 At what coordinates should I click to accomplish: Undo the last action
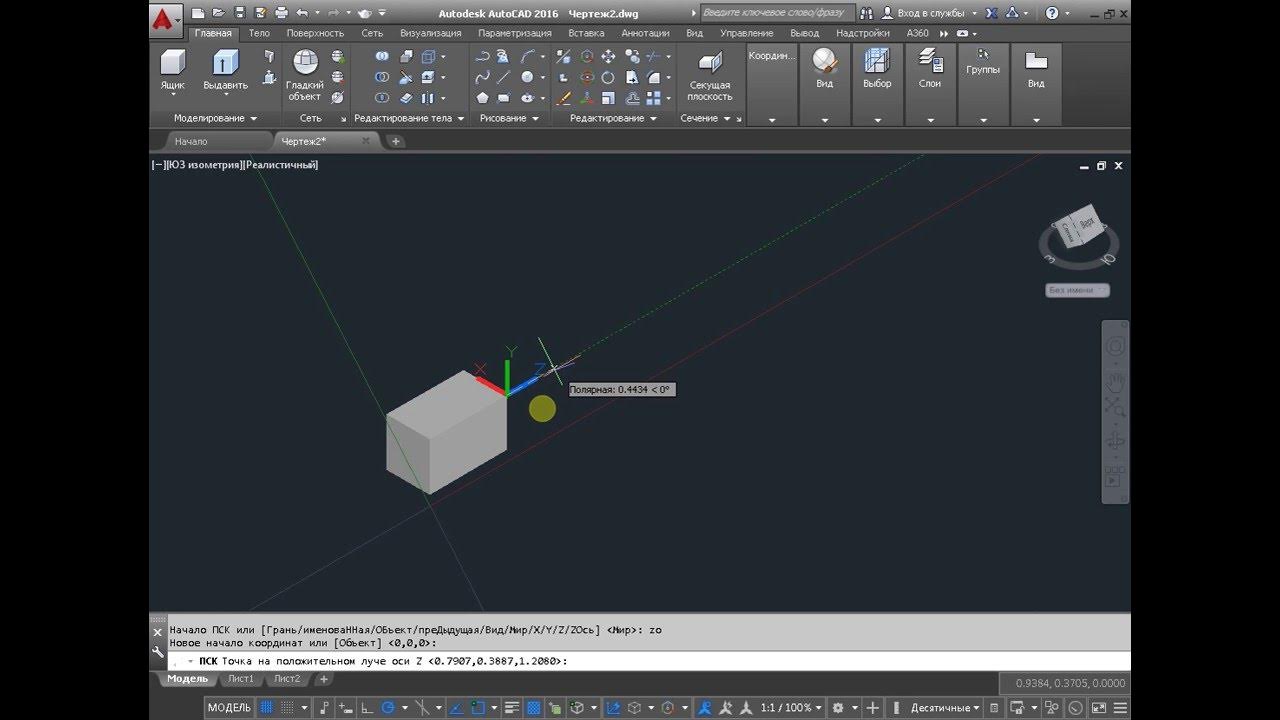pos(302,14)
